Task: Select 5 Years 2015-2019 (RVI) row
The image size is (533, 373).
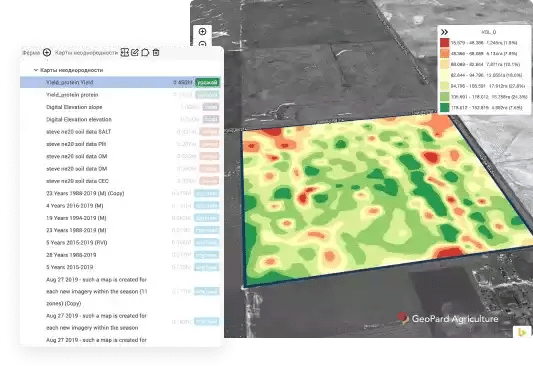Action: [x=120, y=242]
